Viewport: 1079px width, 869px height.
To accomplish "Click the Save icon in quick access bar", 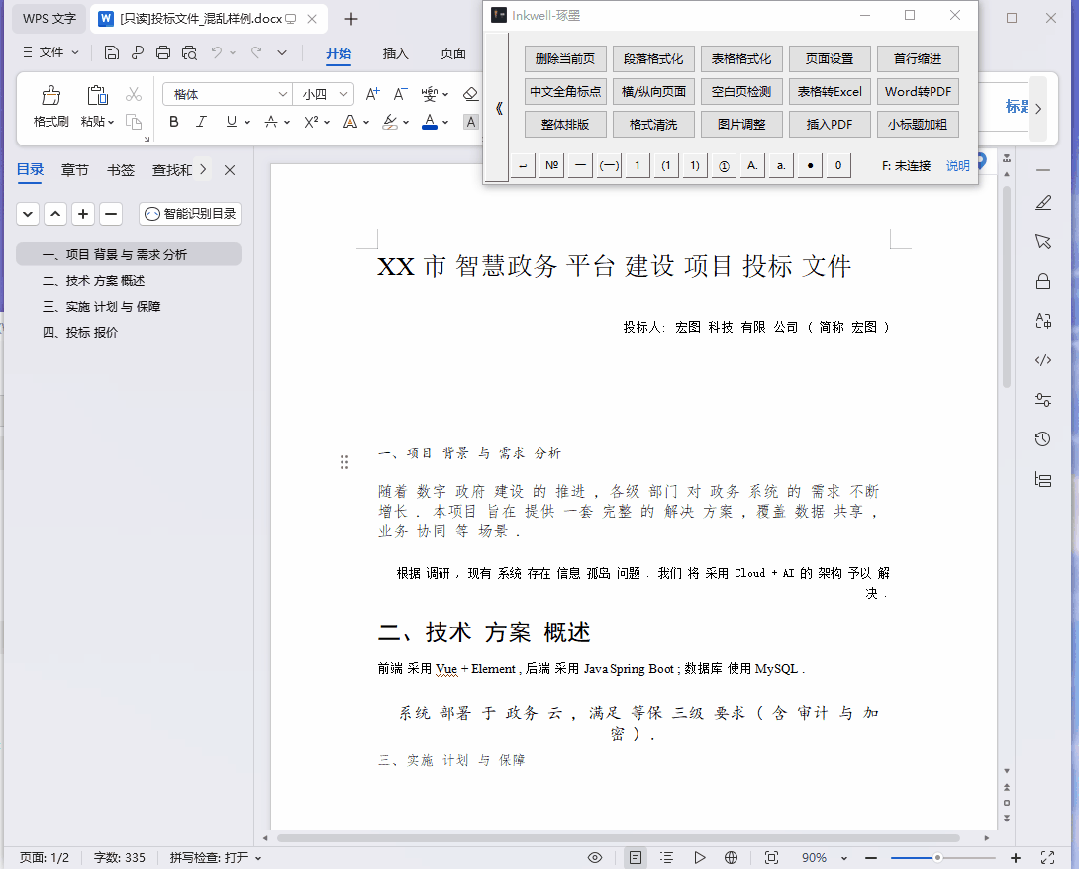I will click(111, 52).
